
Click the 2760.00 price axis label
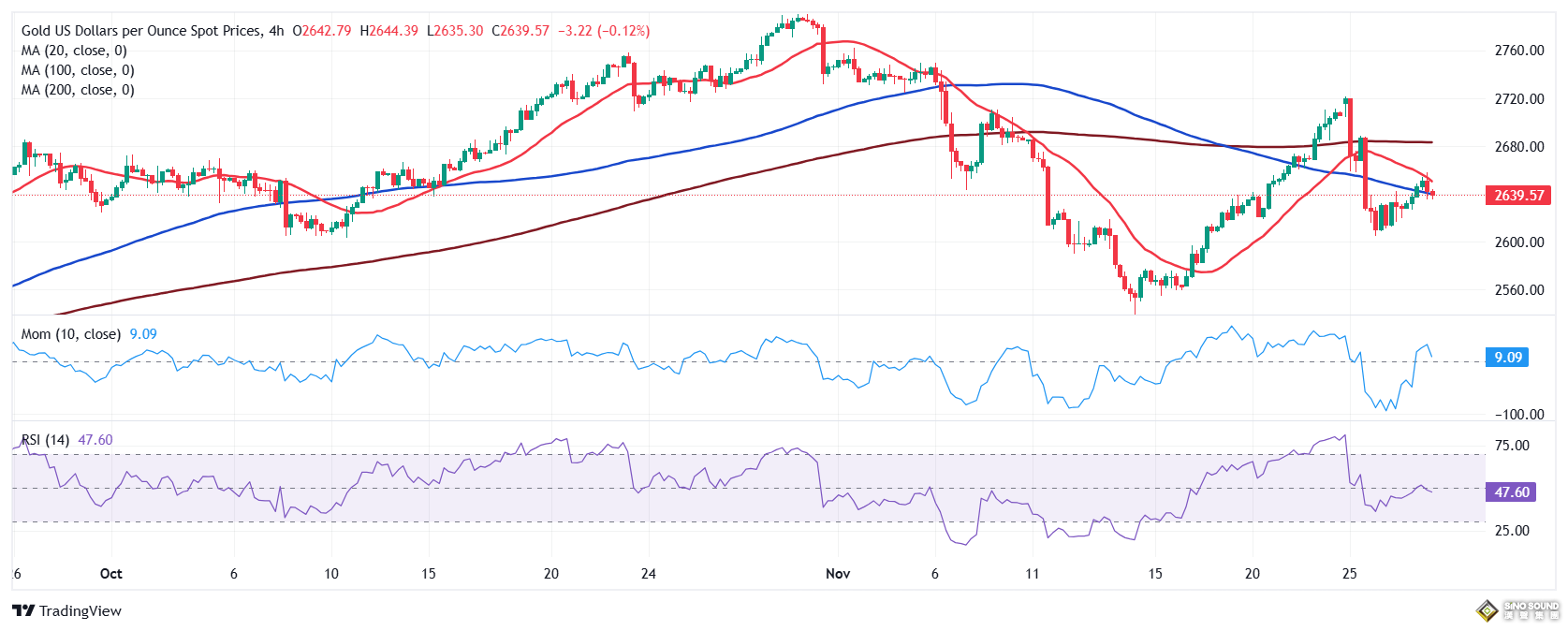pyautogui.click(x=1518, y=51)
